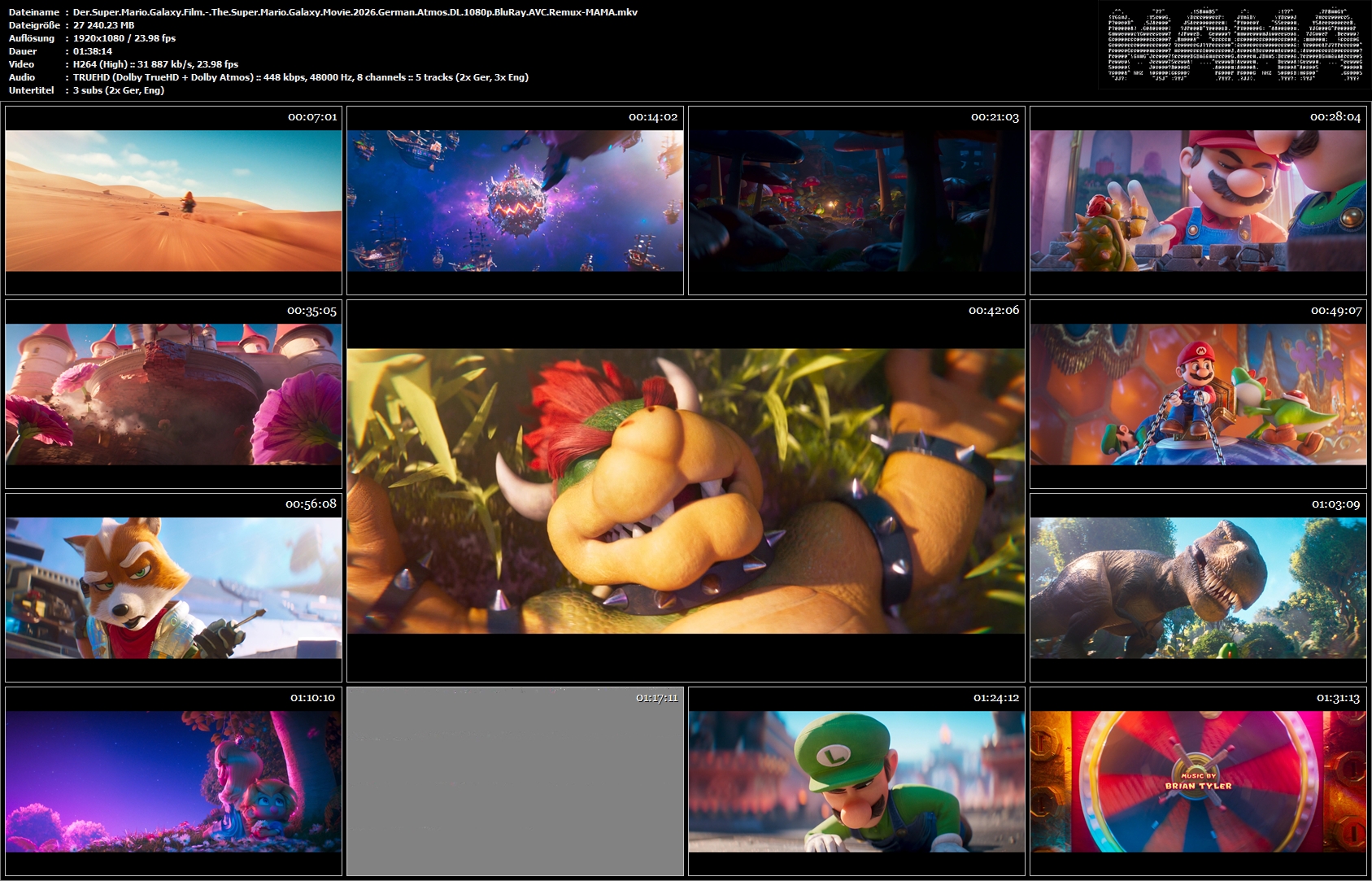1372x881 pixels.
Task: Click the .mkv file name in the header
Action: (x=355, y=12)
